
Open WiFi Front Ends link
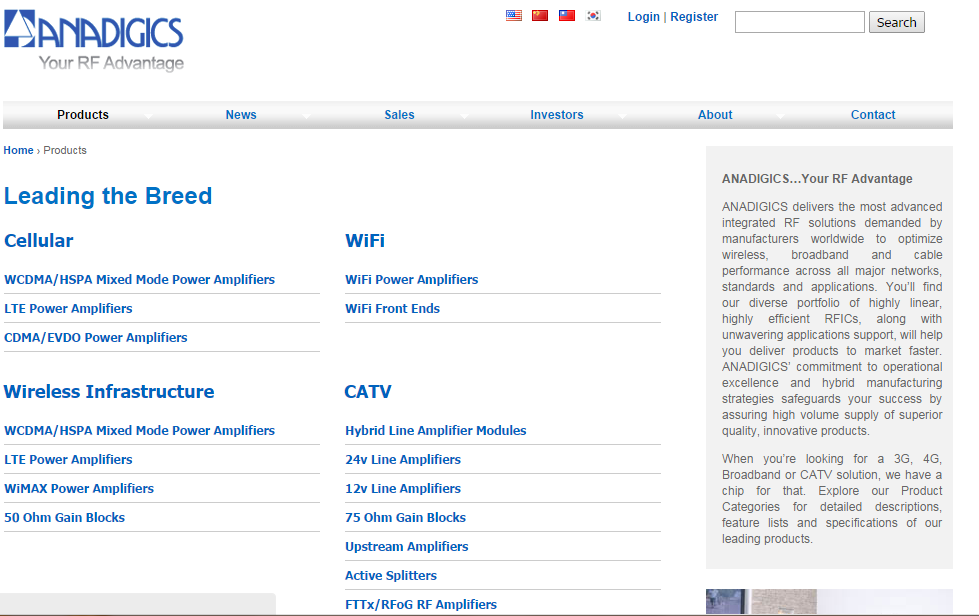(x=392, y=308)
